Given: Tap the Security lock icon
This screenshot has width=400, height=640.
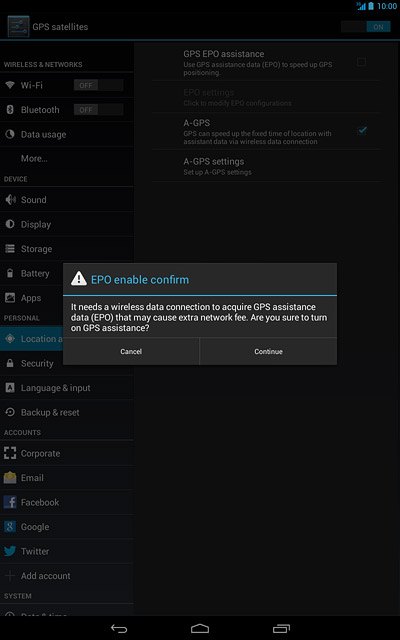Looking at the screenshot, I should [x=10, y=363].
